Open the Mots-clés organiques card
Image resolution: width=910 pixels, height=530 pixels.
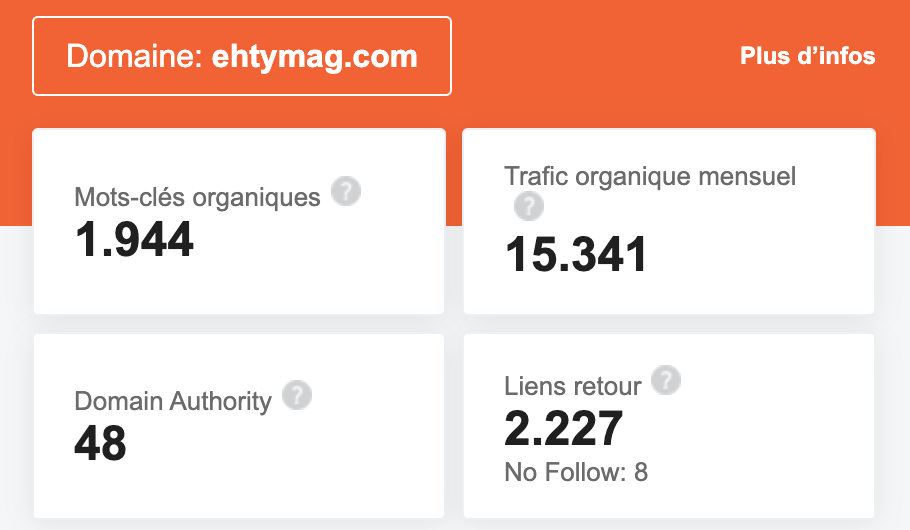239,221
